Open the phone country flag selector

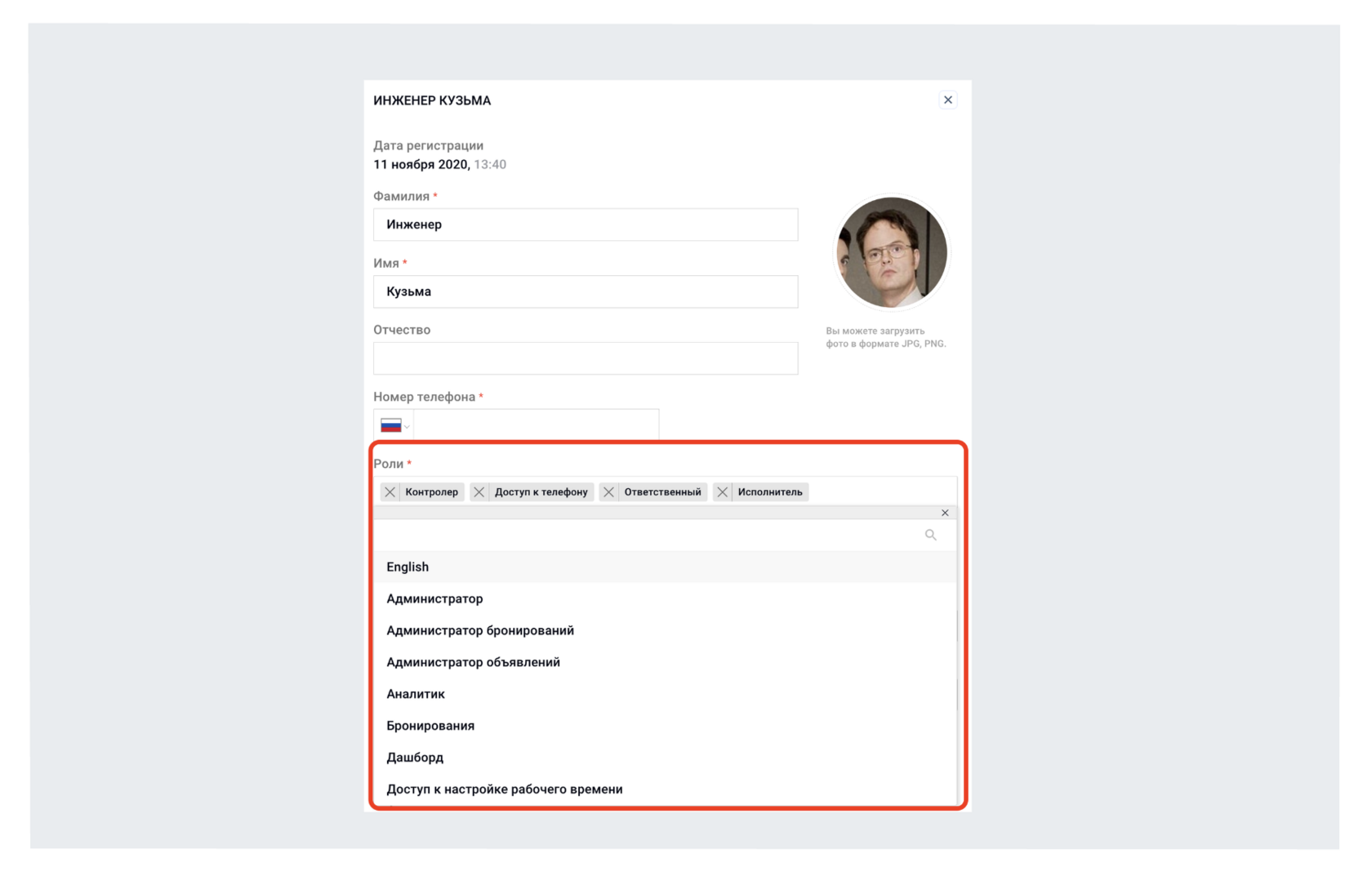pyautogui.click(x=394, y=425)
